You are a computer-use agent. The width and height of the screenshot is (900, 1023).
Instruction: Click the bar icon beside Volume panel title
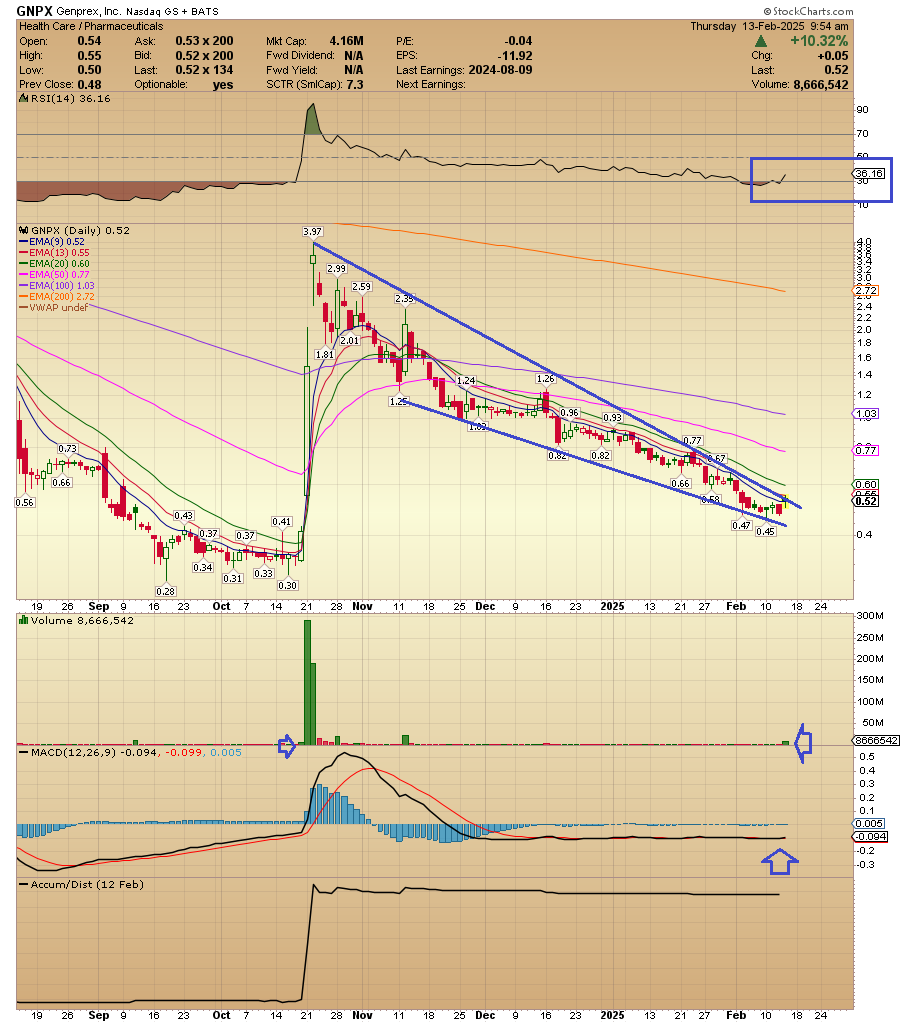click(x=23, y=620)
